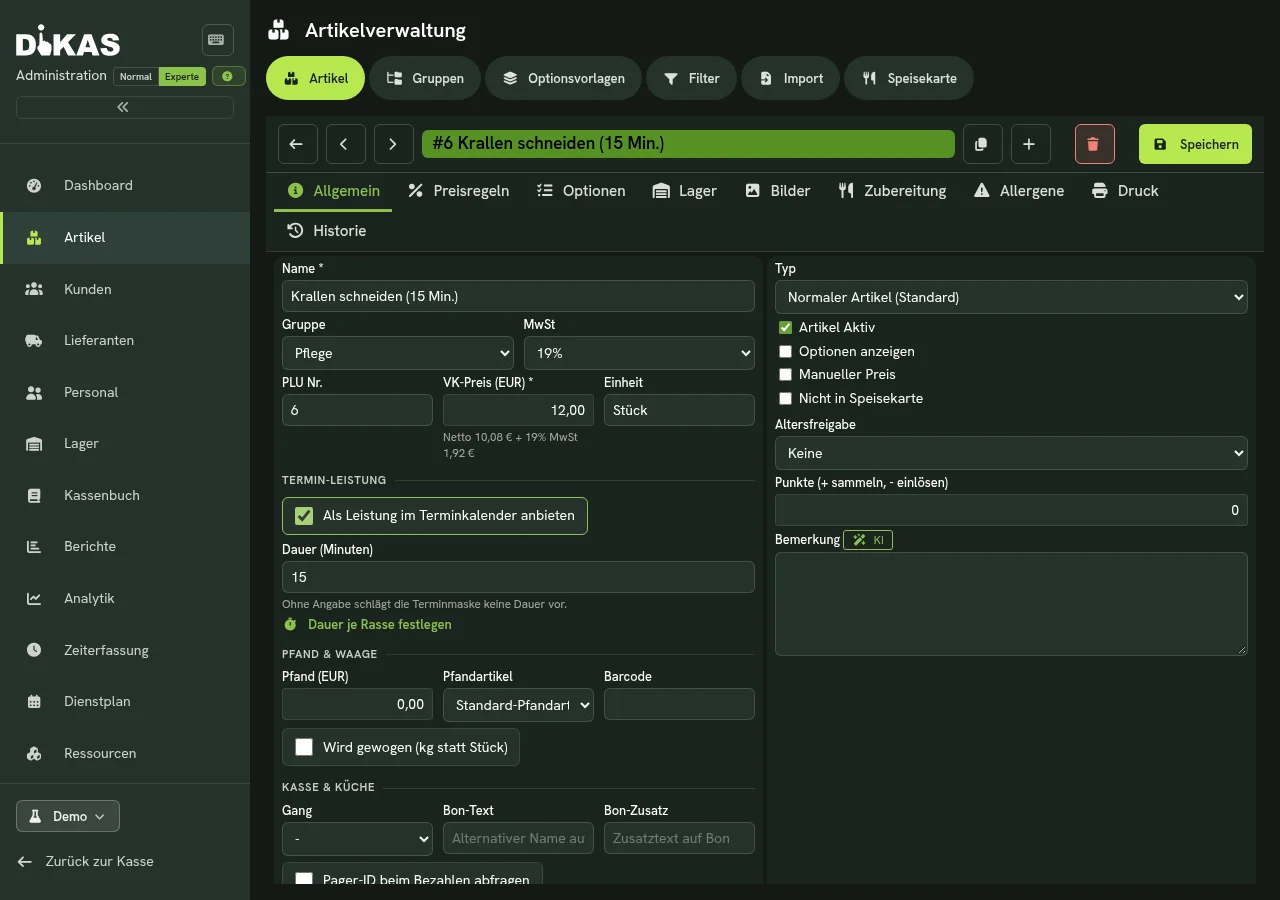
Task: Open Zeiterfassung in the sidebar
Action: point(125,650)
